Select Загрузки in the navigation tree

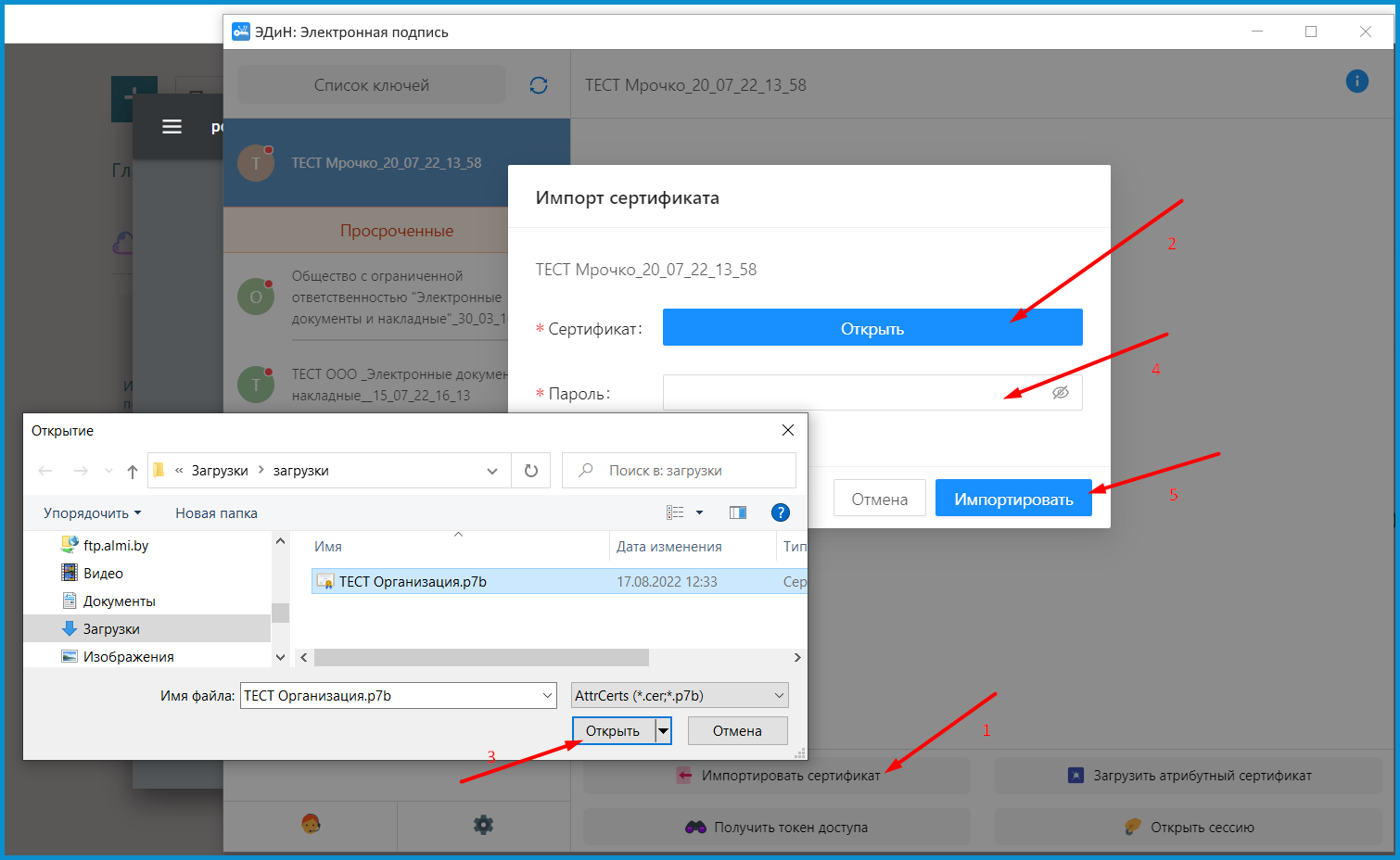(x=111, y=629)
